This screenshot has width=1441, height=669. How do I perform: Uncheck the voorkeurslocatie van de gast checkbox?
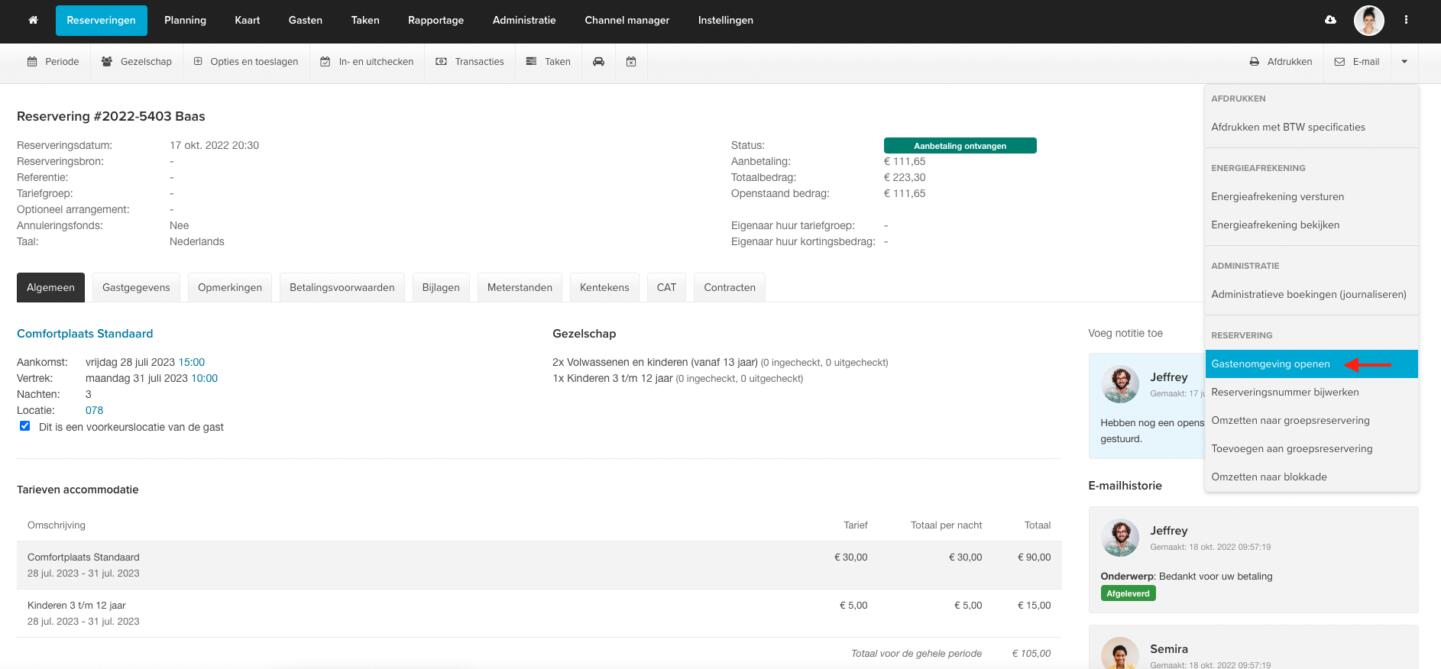tap(25, 427)
